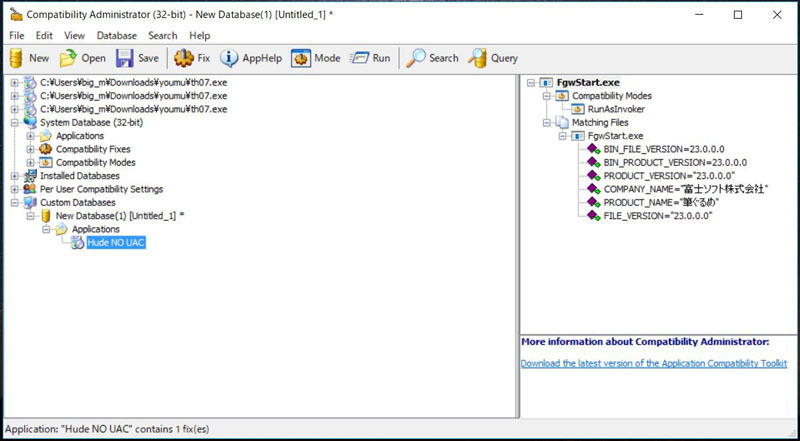800x441 pixels.
Task: Click the AppHelp info icon
Action: click(x=229, y=58)
